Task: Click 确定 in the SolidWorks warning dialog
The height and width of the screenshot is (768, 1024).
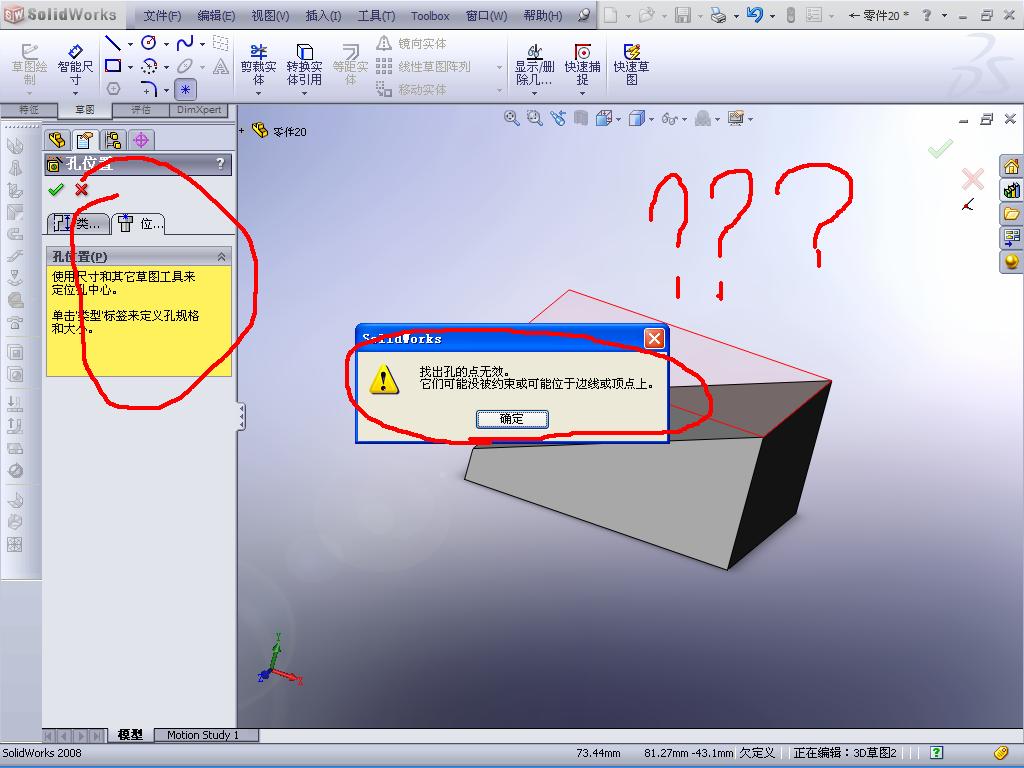Action: coord(512,419)
